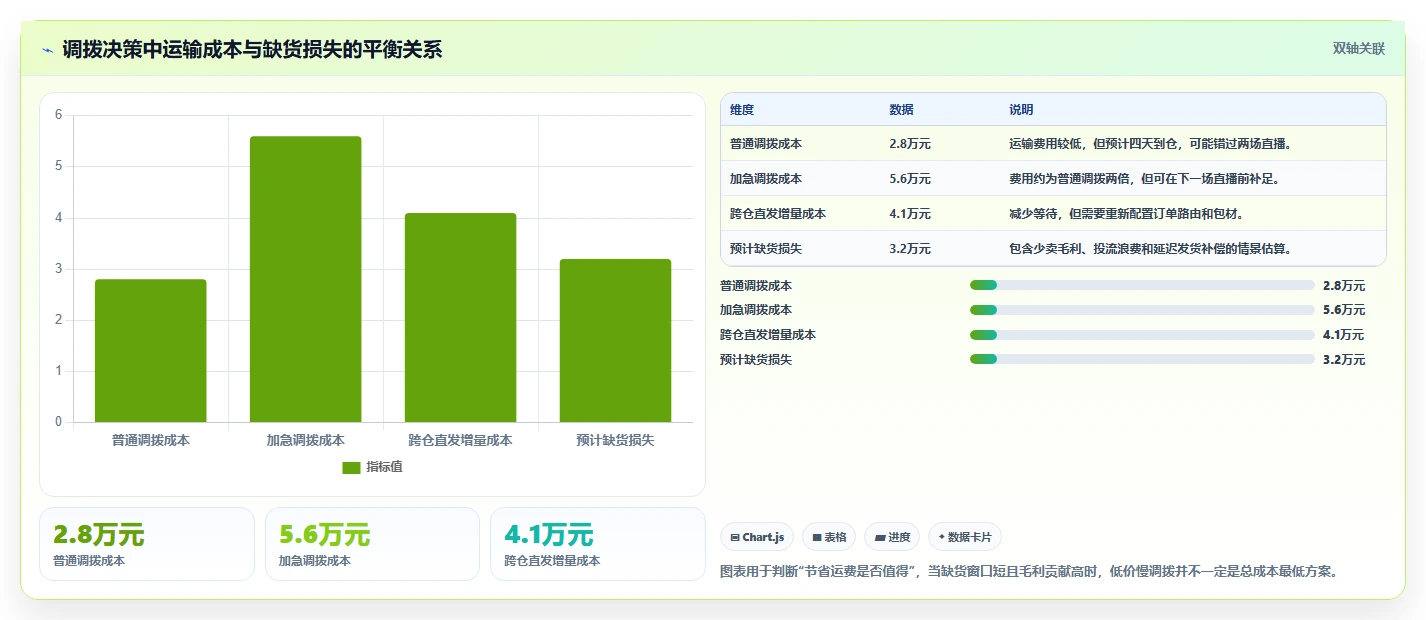Click the 双轴关联 label in header
1426x620 pixels.
[1359, 48]
